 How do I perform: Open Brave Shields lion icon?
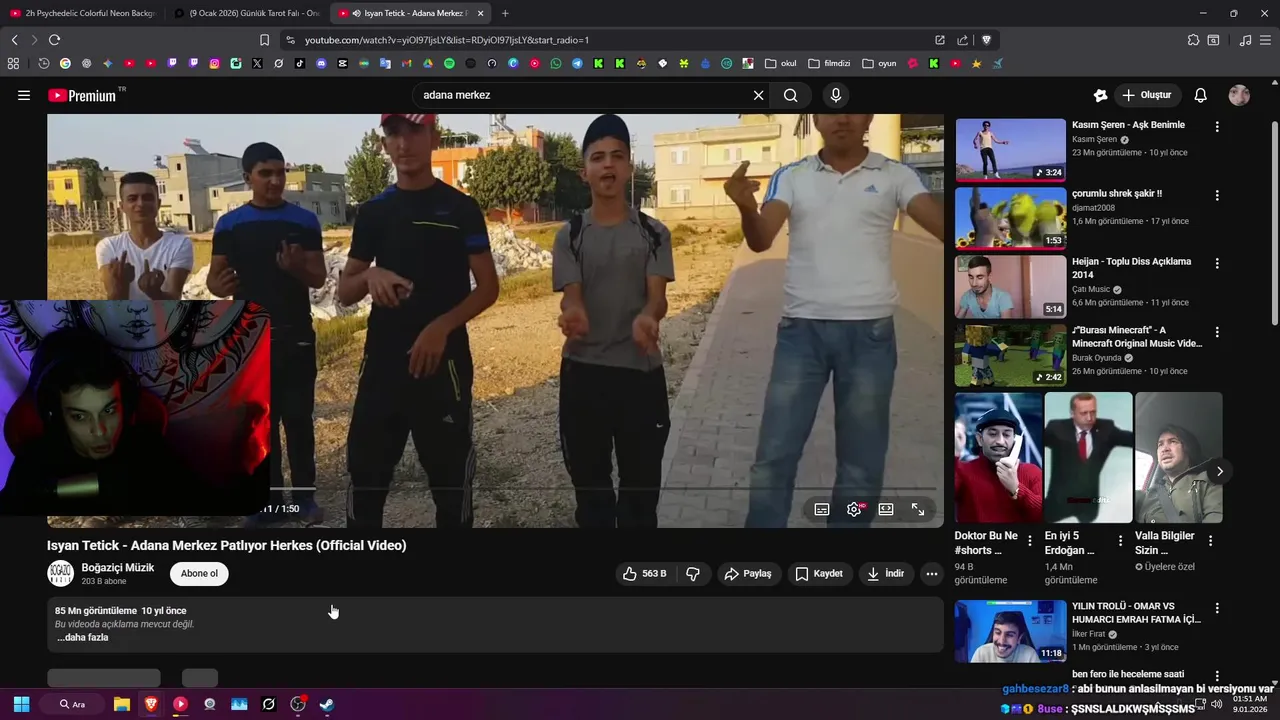(986, 40)
